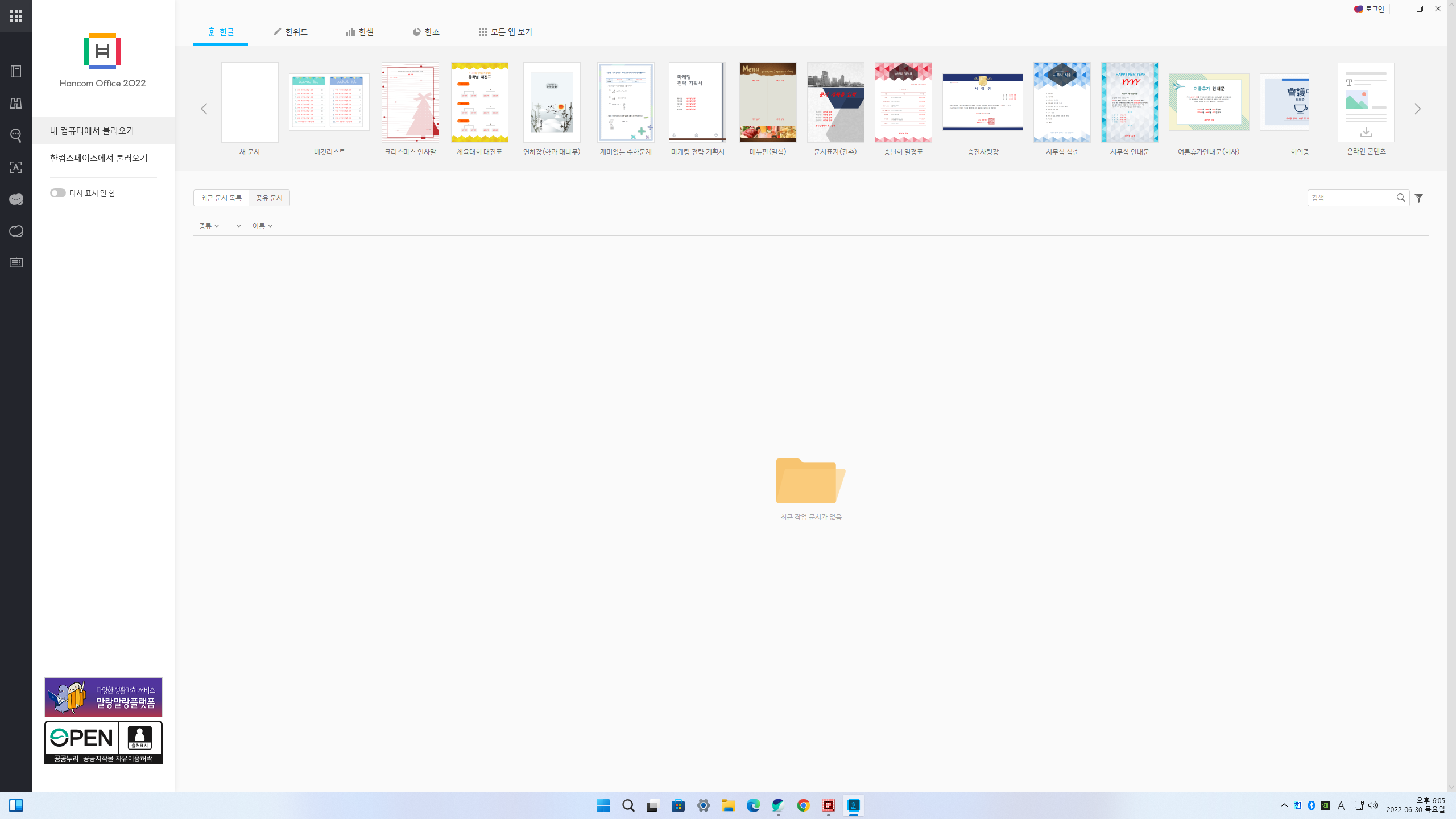The width and height of the screenshot is (1456, 819).
Task: Click the filter funnel icon beside search
Action: coord(1419,198)
